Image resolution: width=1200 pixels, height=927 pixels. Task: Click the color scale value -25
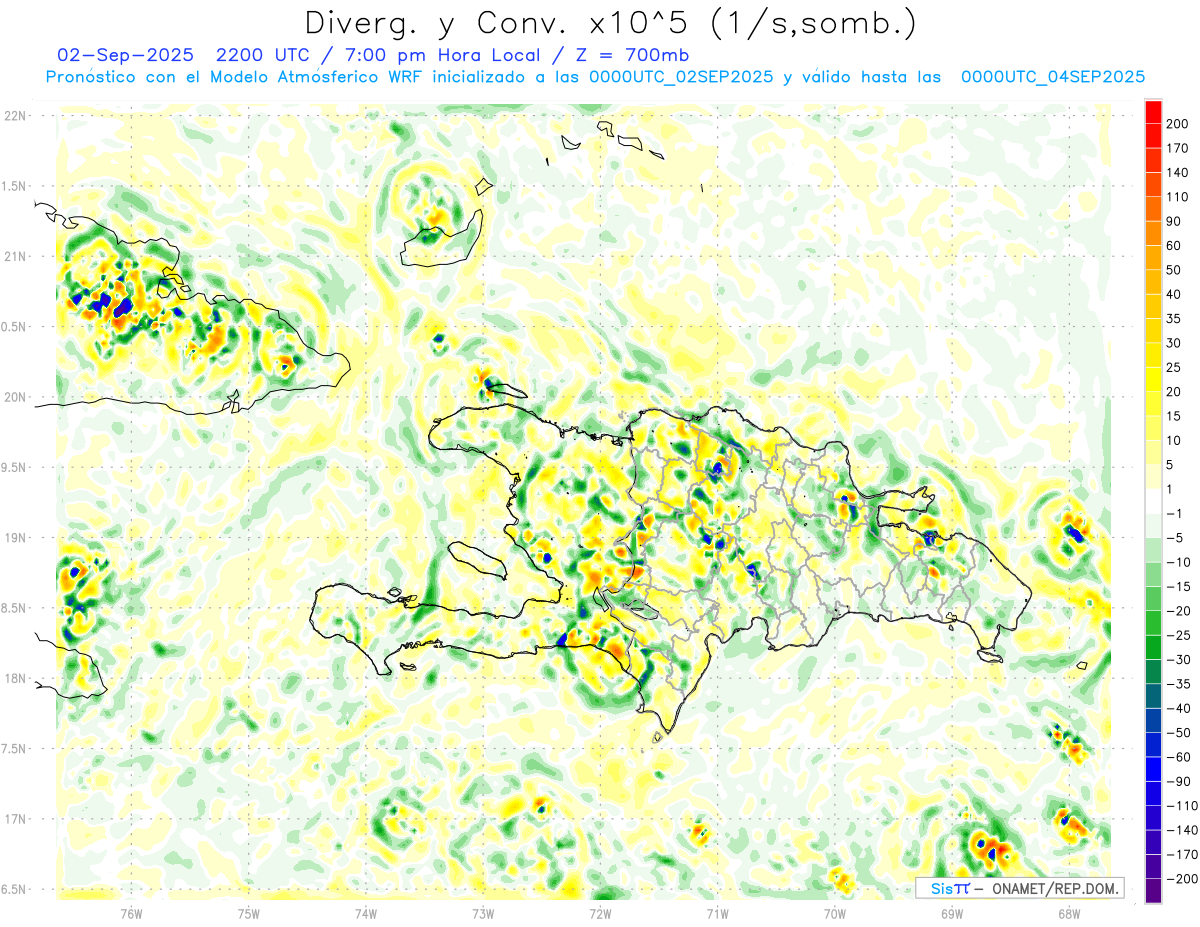(x=1180, y=635)
